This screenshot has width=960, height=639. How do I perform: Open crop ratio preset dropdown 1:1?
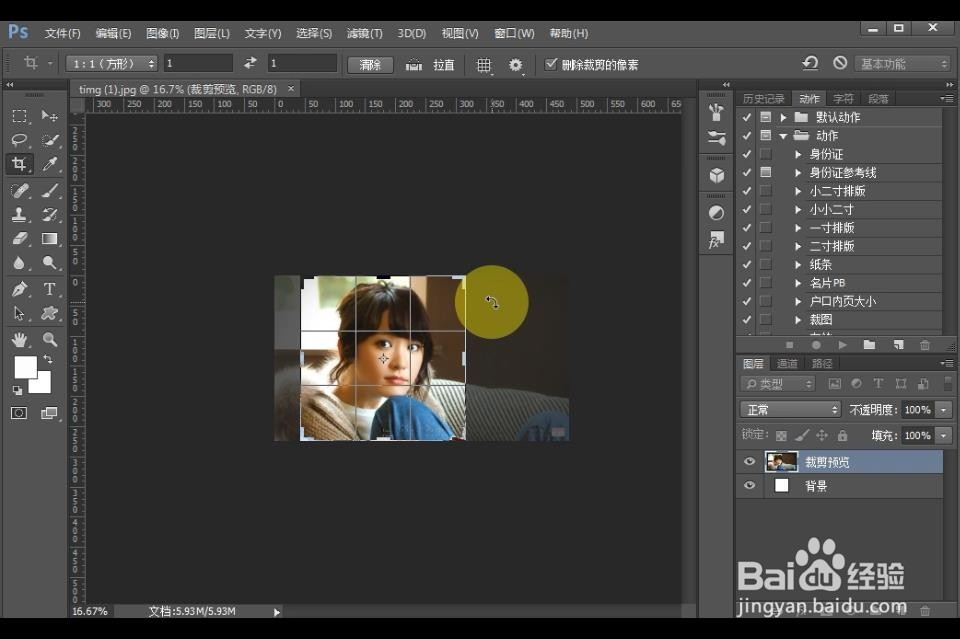tap(112, 63)
